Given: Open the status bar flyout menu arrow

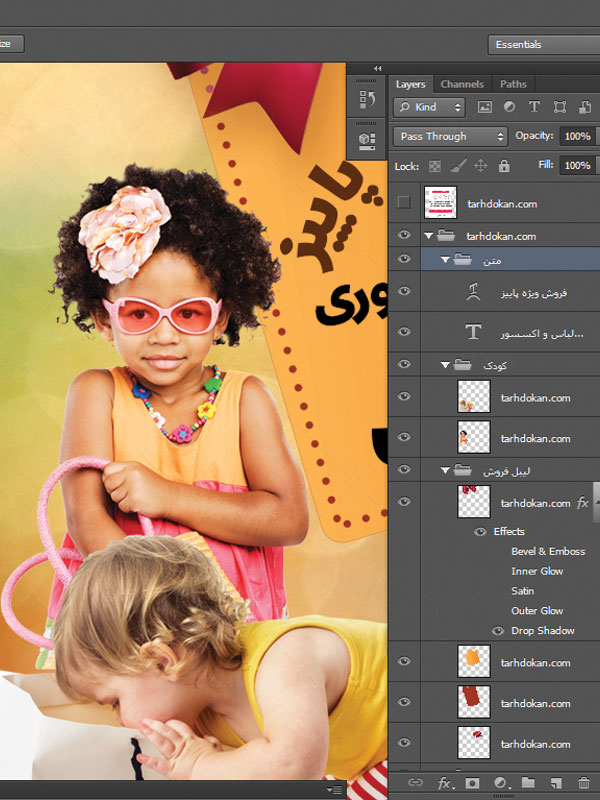Looking at the screenshot, I should [335, 790].
